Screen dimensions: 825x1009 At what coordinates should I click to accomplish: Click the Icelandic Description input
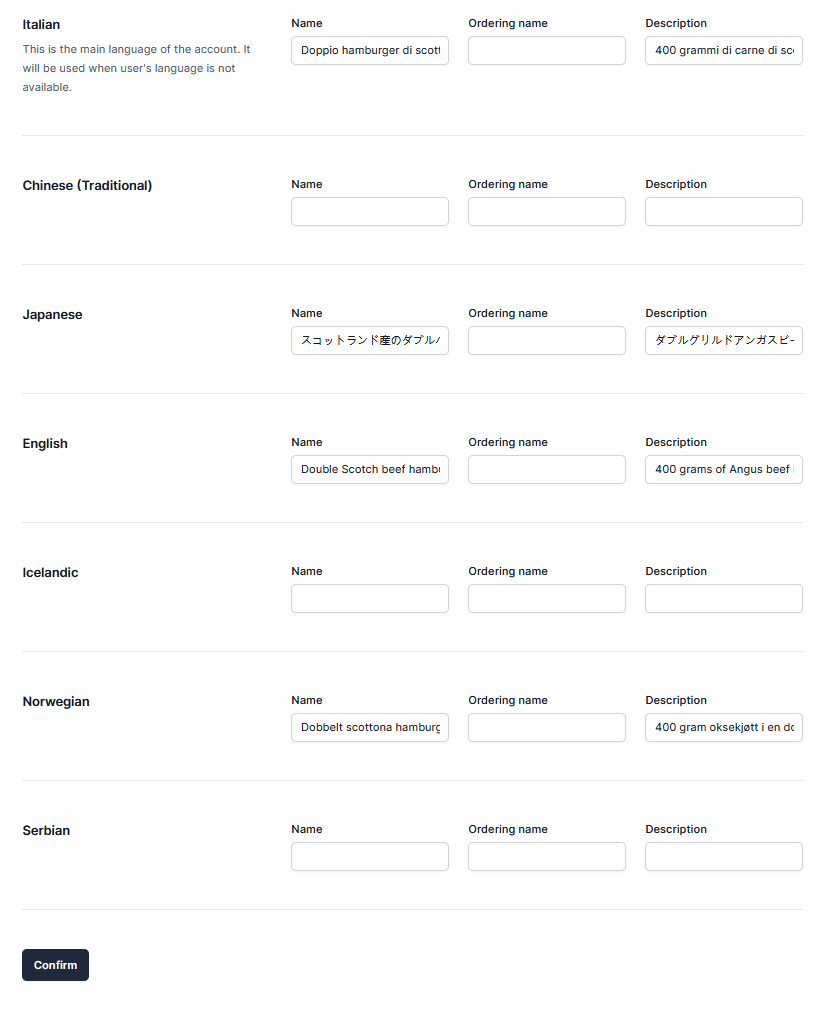tap(724, 598)
